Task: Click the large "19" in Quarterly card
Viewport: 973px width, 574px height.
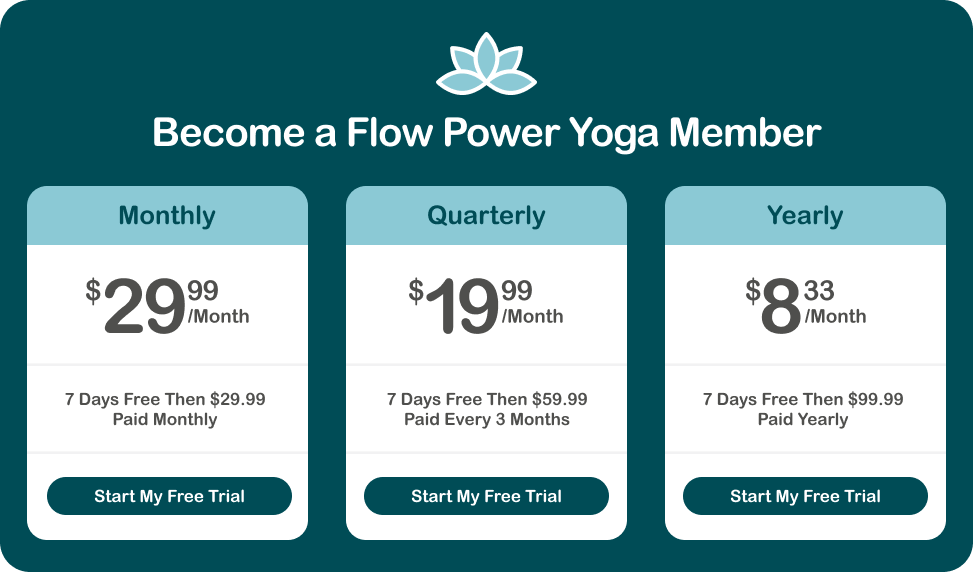Action: pyautogui.click(x=461, y=308)
